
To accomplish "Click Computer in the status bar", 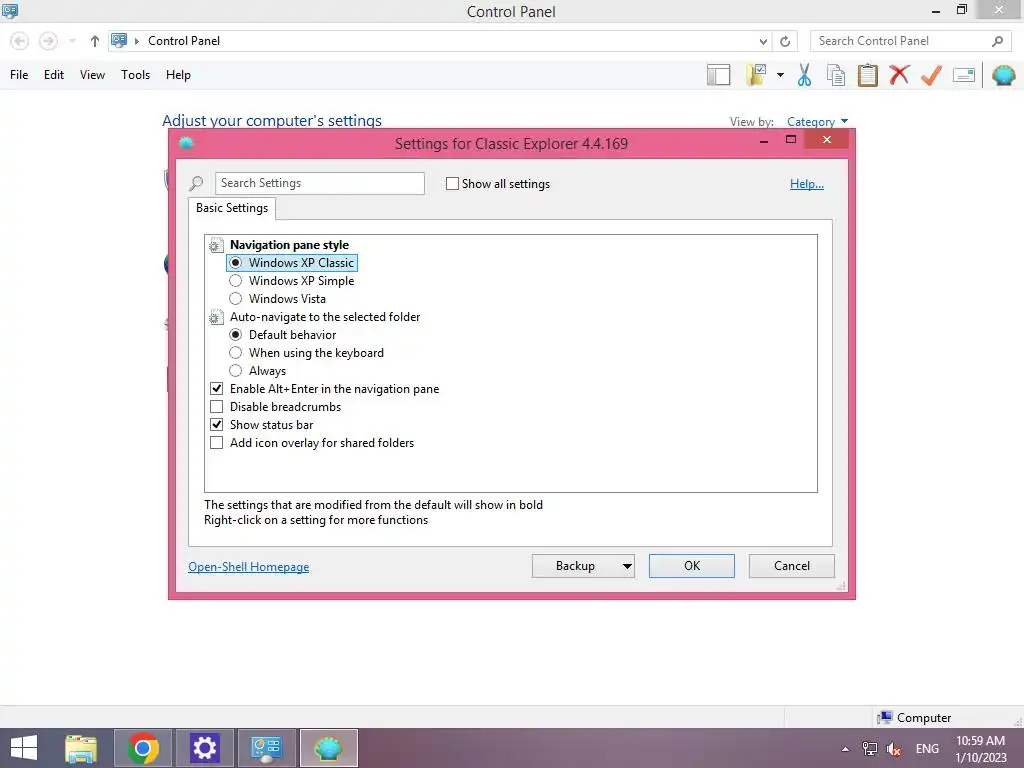I will 914,718.
